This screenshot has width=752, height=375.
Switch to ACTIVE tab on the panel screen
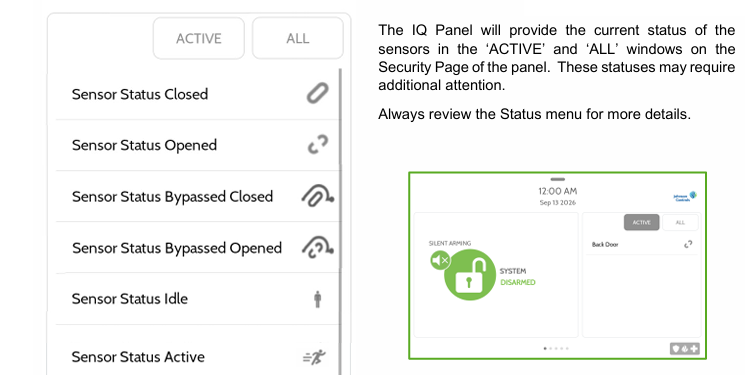[641, 223]
